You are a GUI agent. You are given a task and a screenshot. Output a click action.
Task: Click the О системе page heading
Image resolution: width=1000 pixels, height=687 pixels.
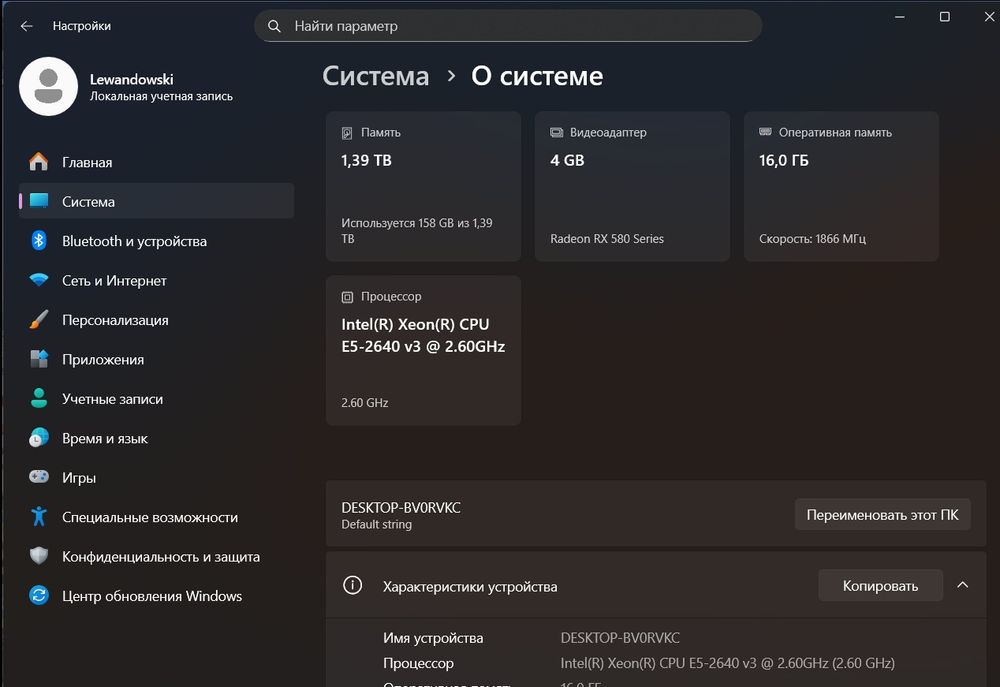tap(537, 76)
